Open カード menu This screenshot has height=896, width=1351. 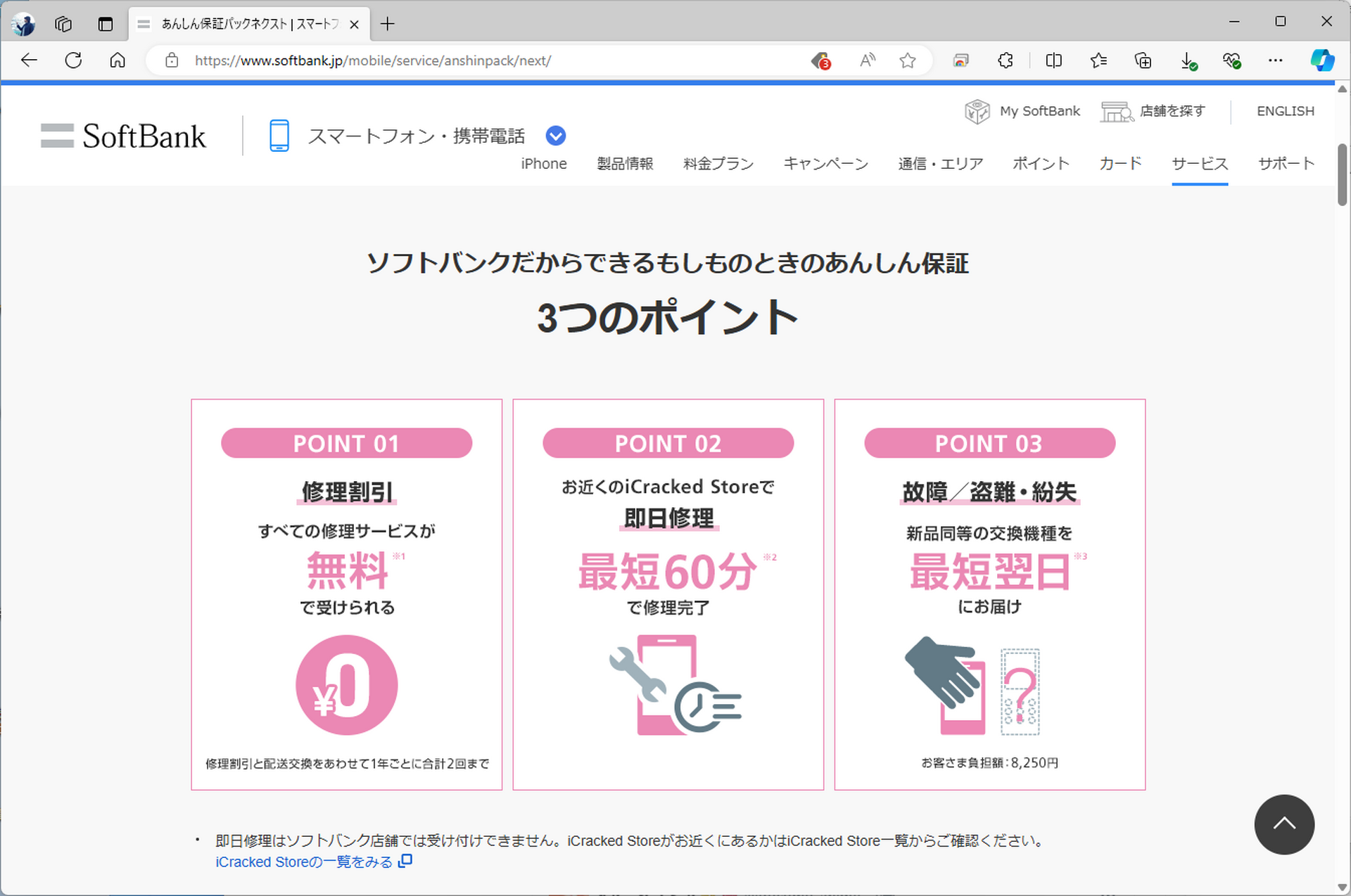(x=1120, y=163)
